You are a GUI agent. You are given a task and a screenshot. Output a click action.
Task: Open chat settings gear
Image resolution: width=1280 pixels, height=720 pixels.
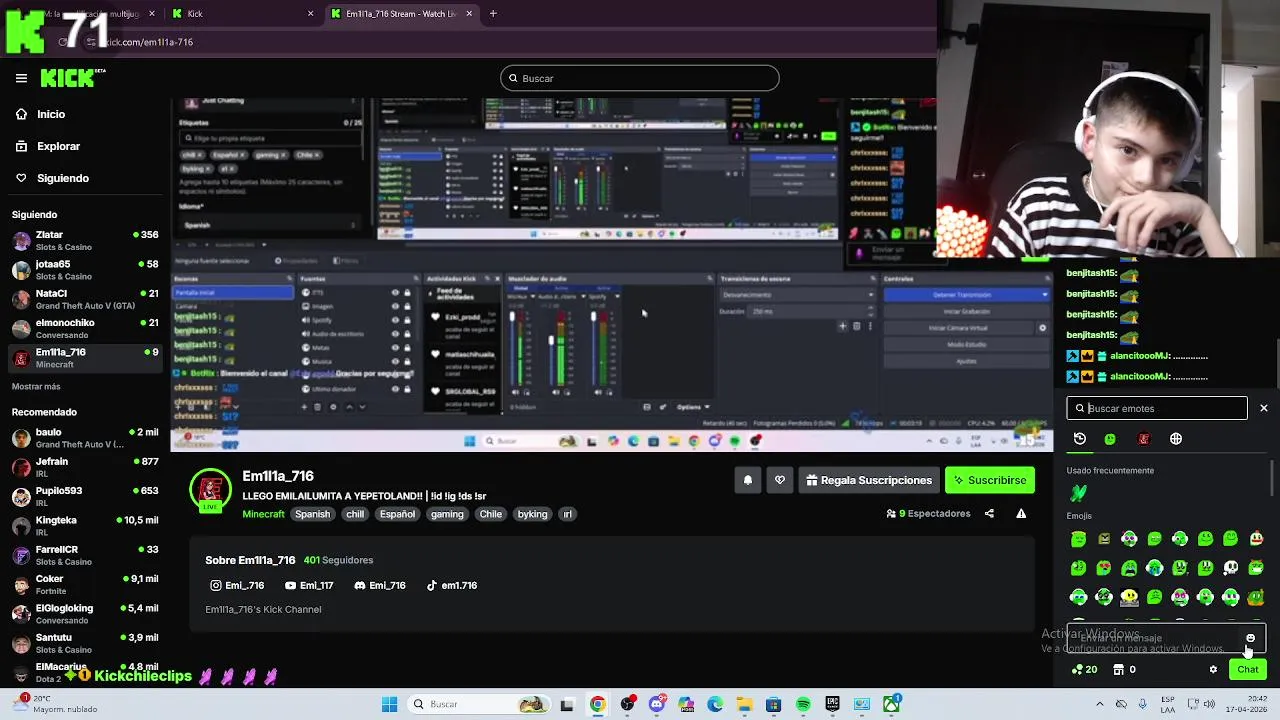[x=1213, y=669]
